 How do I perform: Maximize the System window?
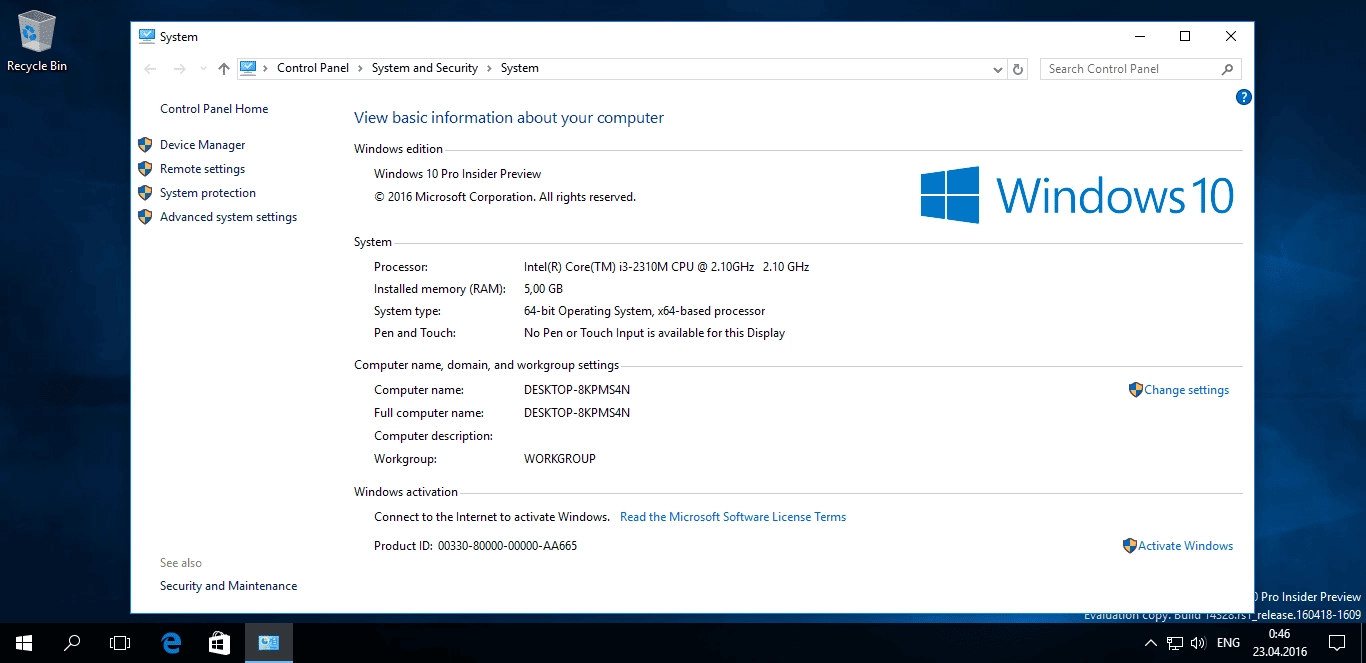(1185, 36)
